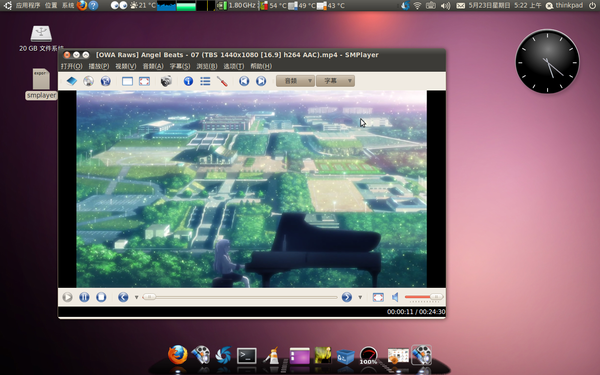Click the elapsed time display 00:00:11 / 00:24:30

click(x=416, y=312)
